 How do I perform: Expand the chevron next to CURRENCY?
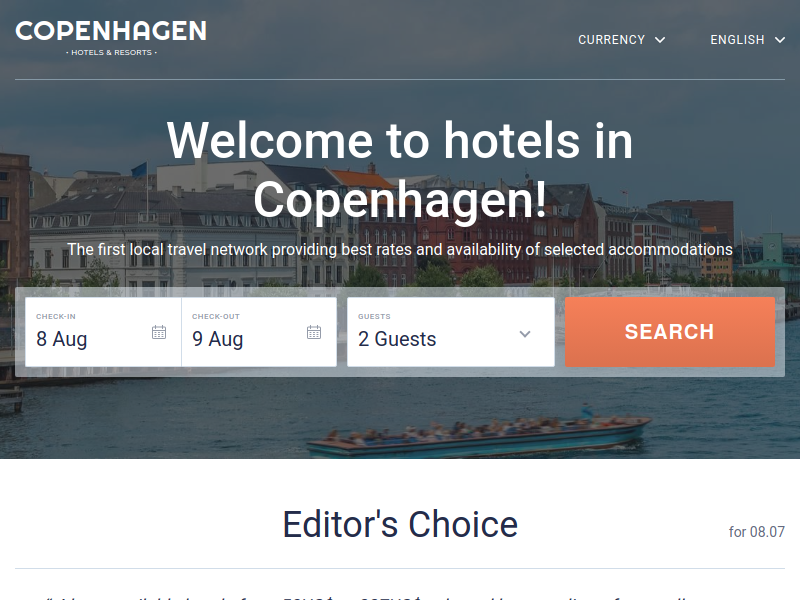(660, 40)
